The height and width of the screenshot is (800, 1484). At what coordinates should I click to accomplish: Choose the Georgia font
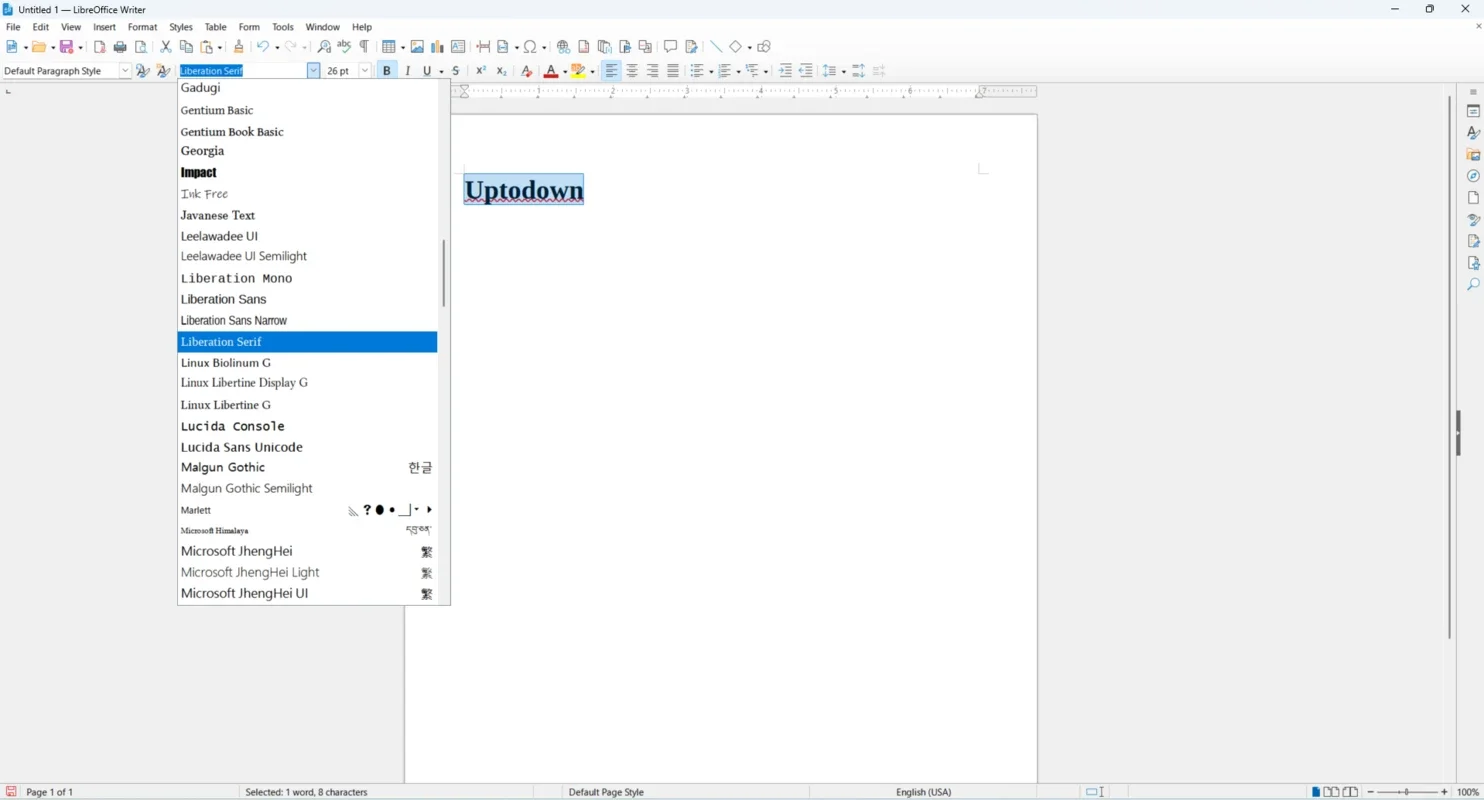(x=202, y=151)
